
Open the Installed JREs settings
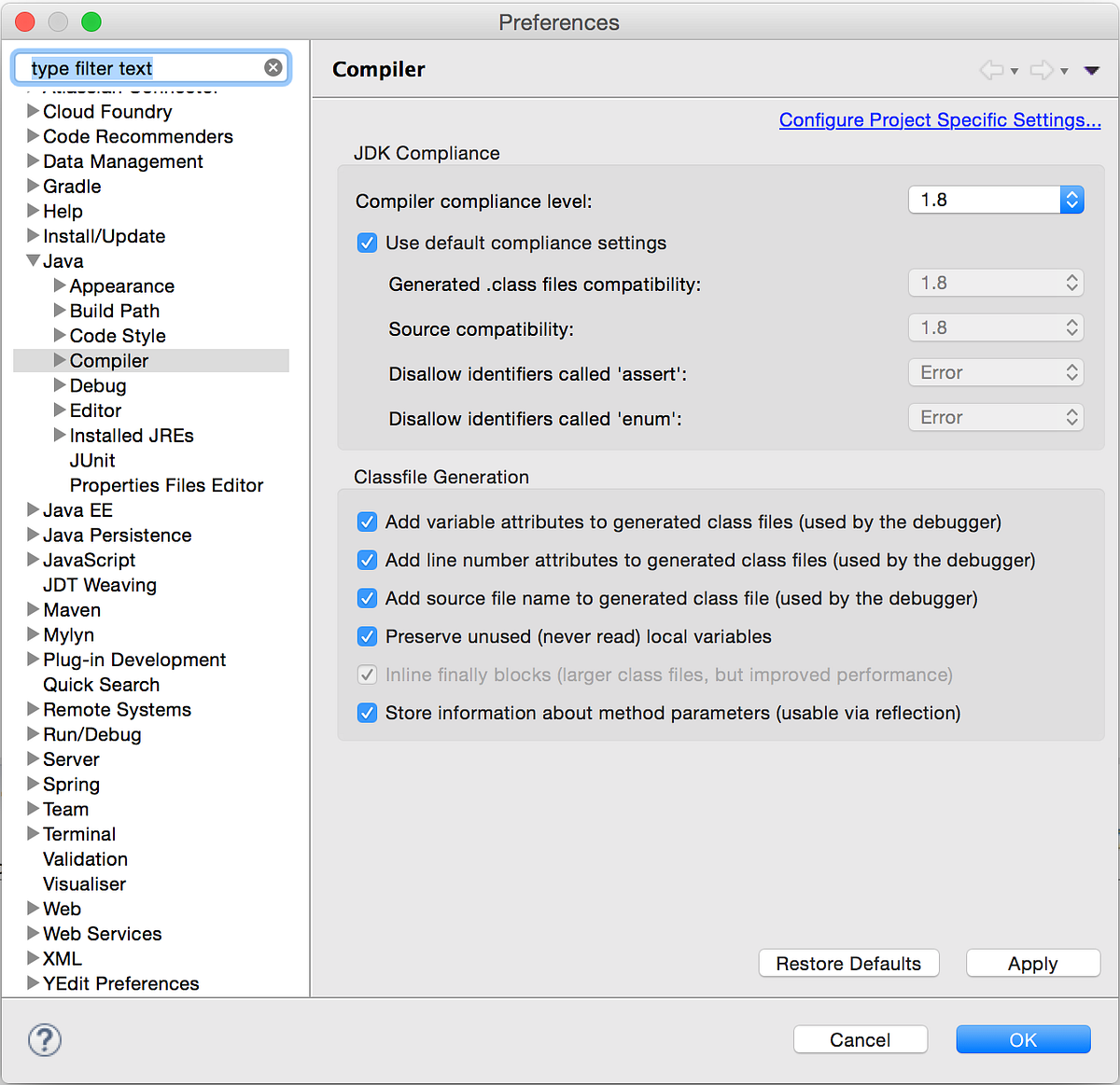(x=132, y=435)
